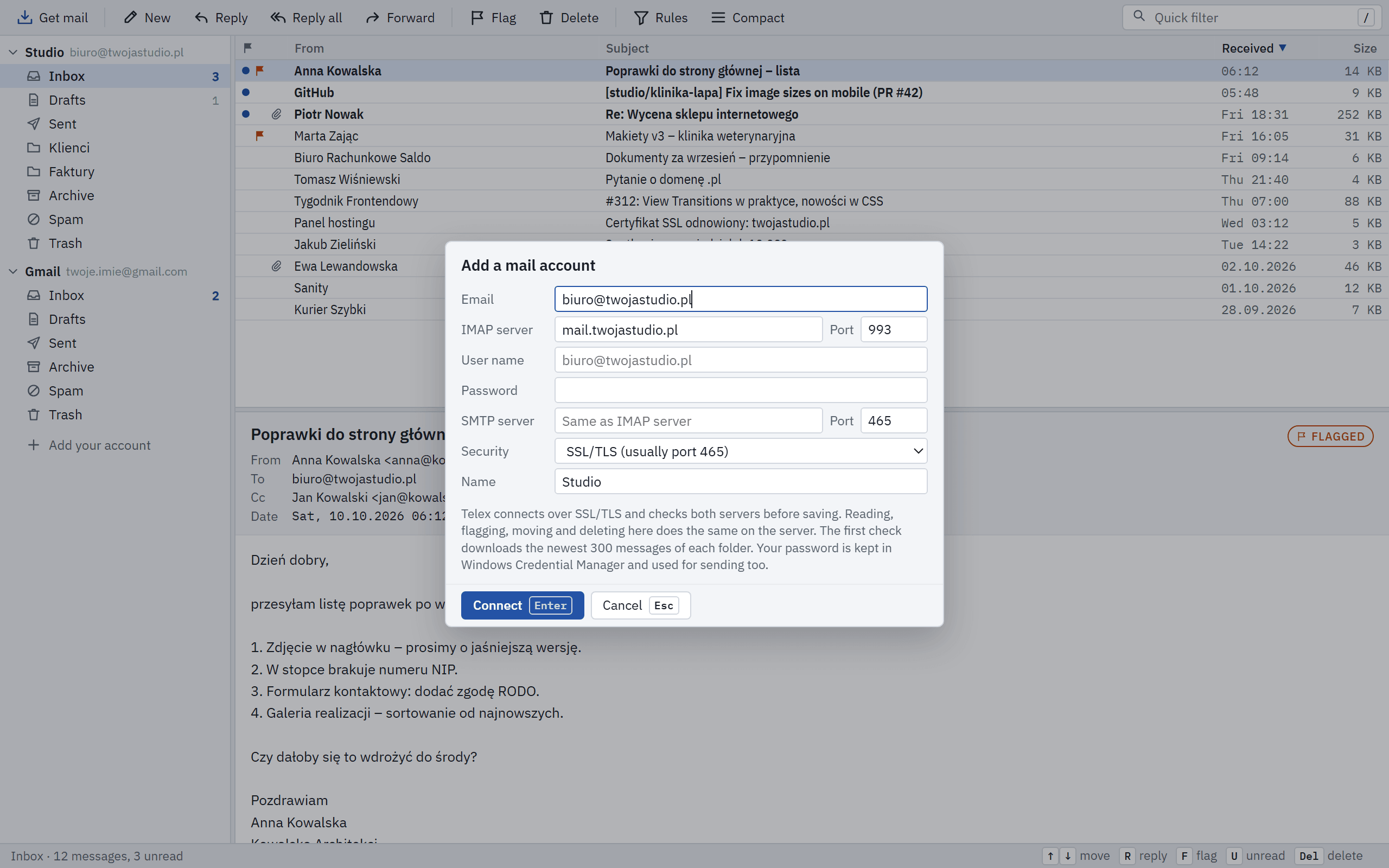
Task: Click the Quick filter magnifier icon
Action: (x=1139, y=17)
